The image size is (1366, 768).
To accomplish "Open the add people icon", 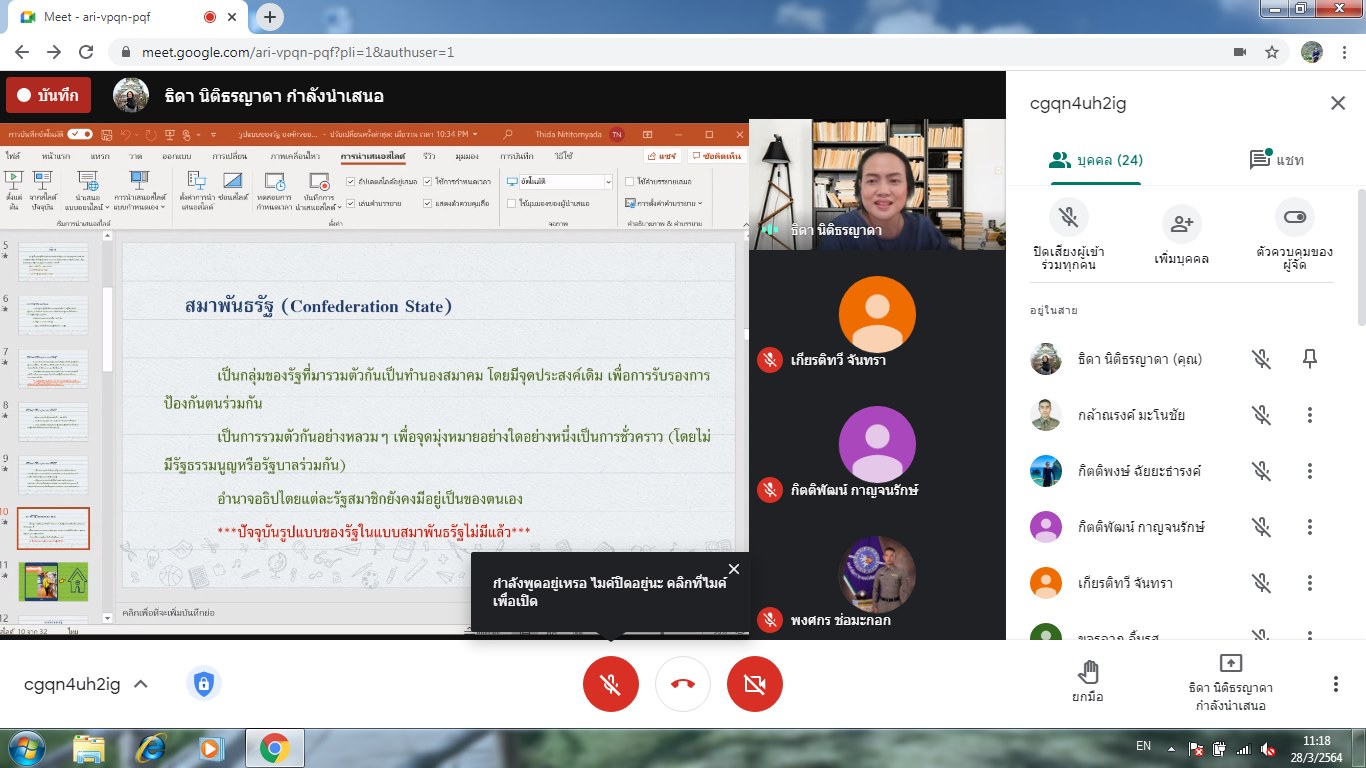I will [1181, 225].
